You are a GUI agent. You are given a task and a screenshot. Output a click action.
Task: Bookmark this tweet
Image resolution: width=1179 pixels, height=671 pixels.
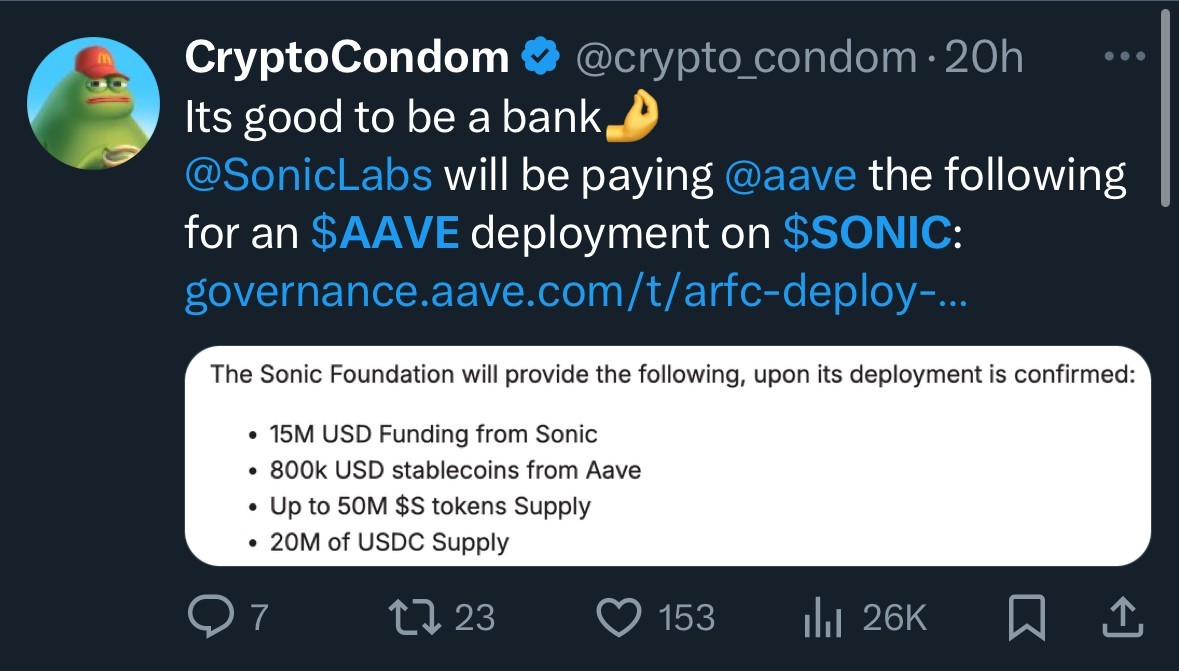[x=1026, y=617]
